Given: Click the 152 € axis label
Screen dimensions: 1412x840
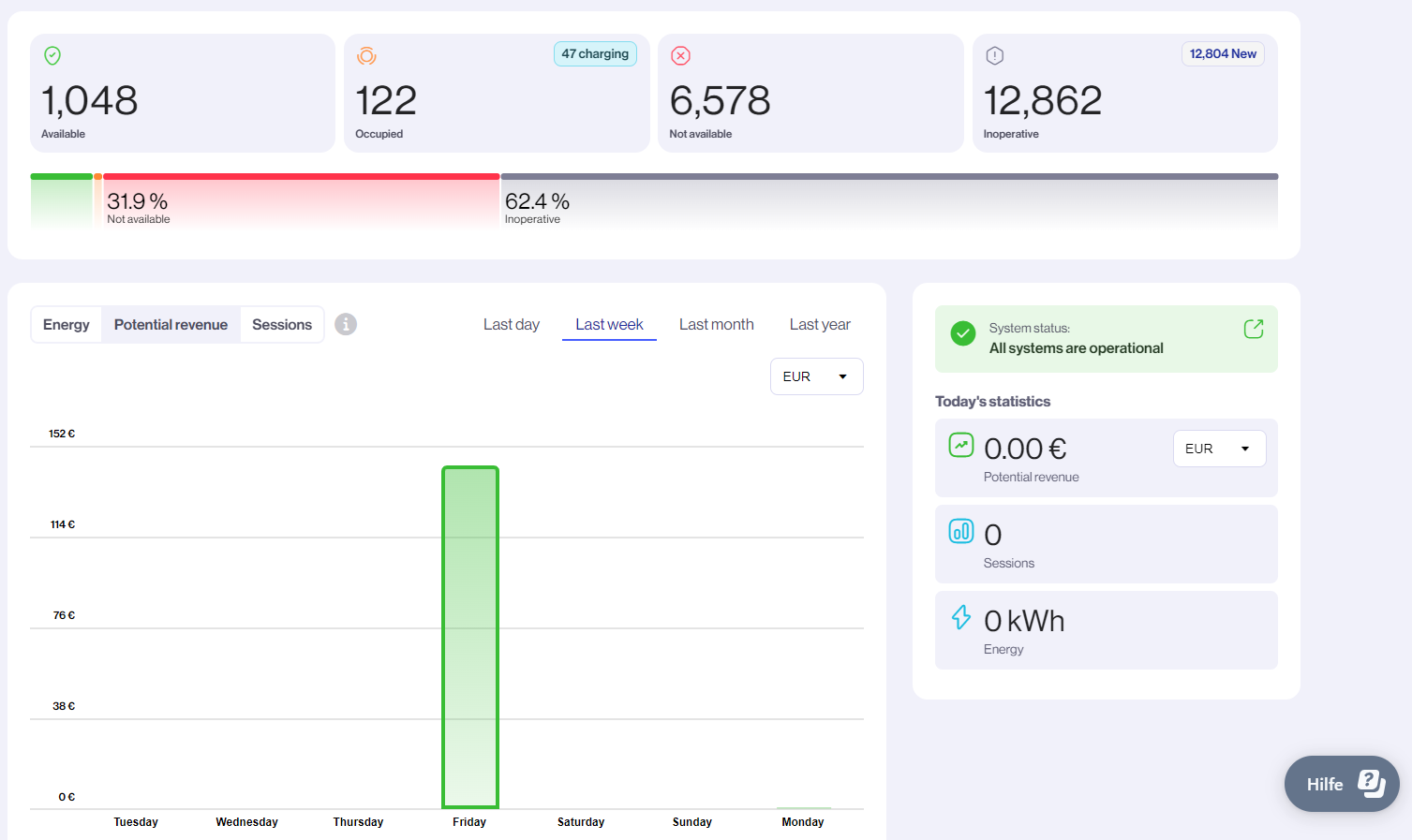Looking at the screenshot, I should [x=62, y=434].
